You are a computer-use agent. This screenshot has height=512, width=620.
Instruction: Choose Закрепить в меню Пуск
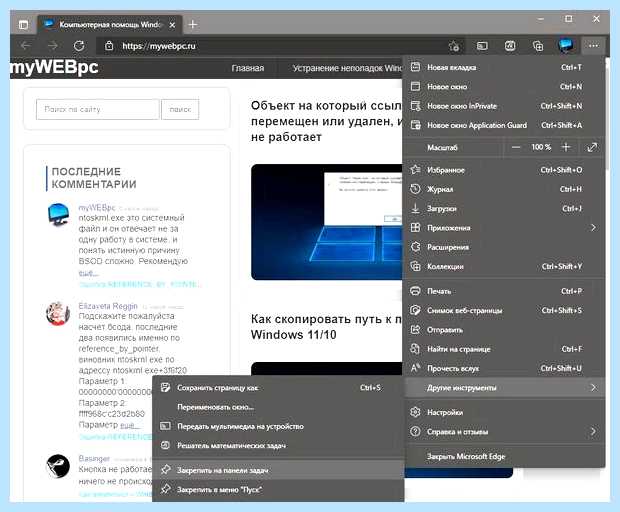coord(278,489)
